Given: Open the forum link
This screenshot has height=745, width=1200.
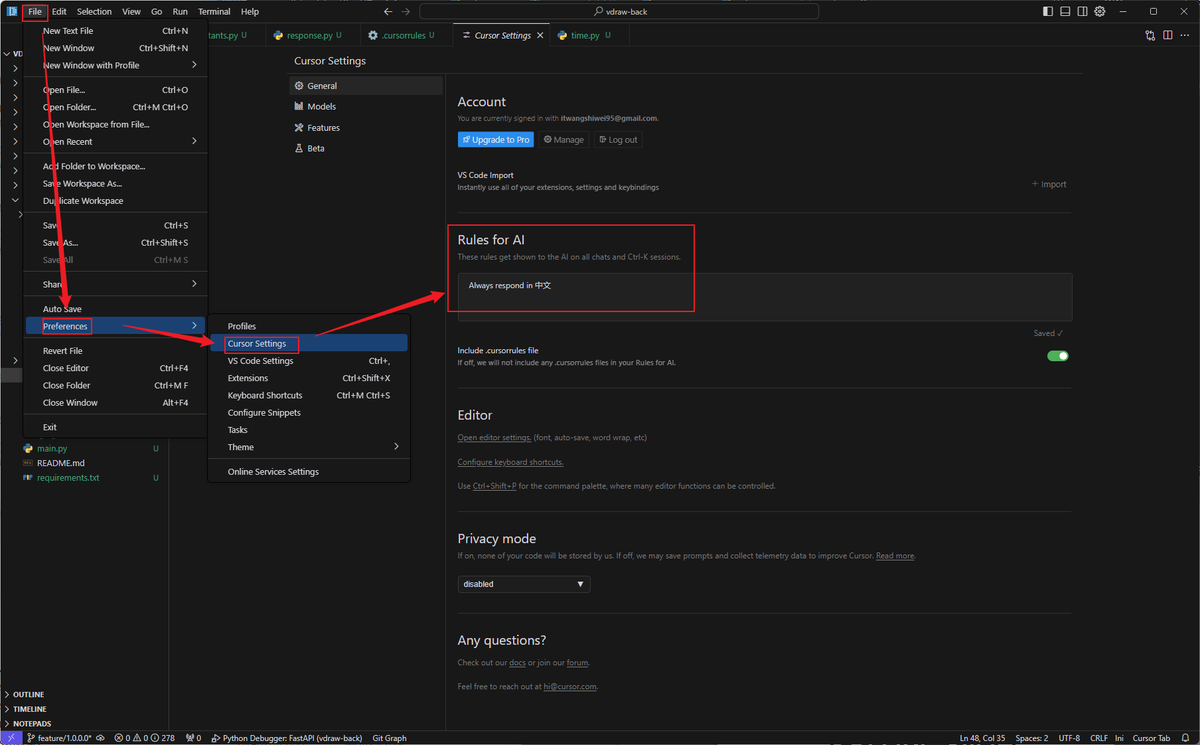Looking at the screenshot, I should point(577,663).
